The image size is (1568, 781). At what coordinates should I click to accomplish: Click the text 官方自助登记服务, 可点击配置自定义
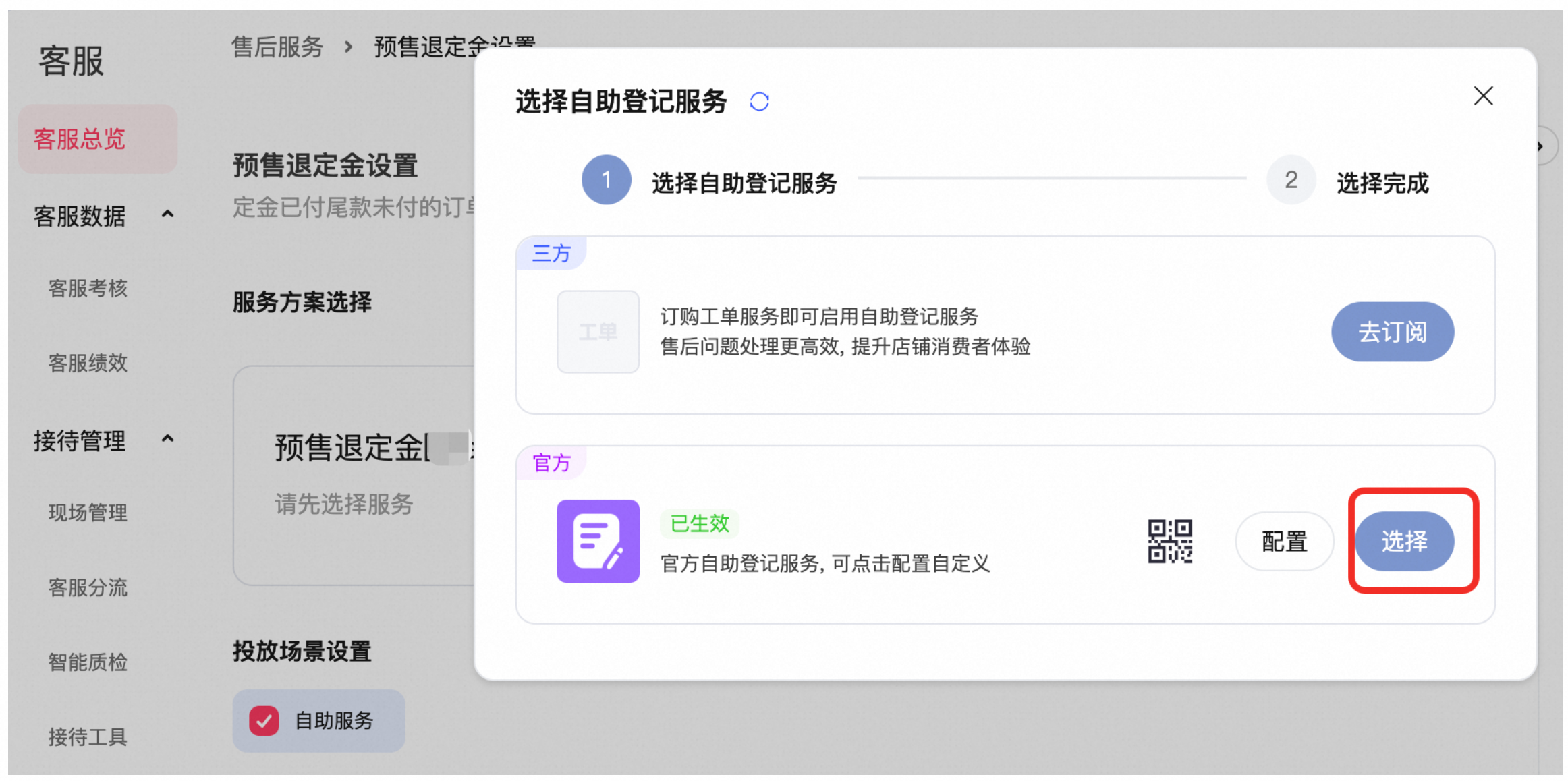825,564
